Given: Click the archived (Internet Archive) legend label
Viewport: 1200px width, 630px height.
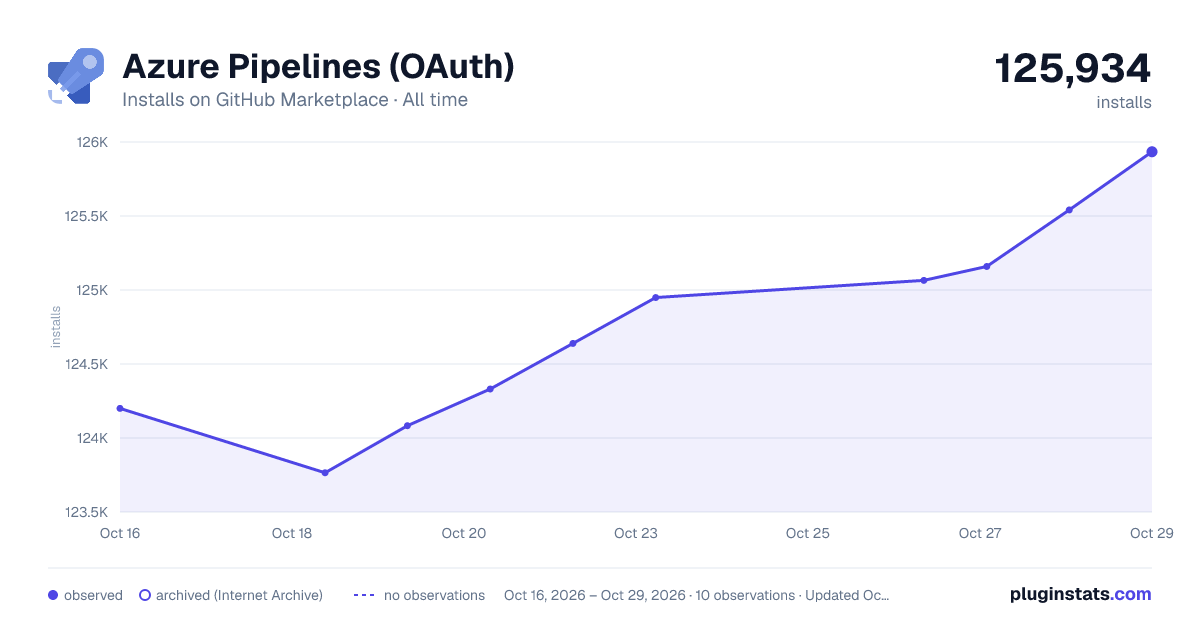Looking at the screenshot, I should pyautogui.click(x=239, y=595).
